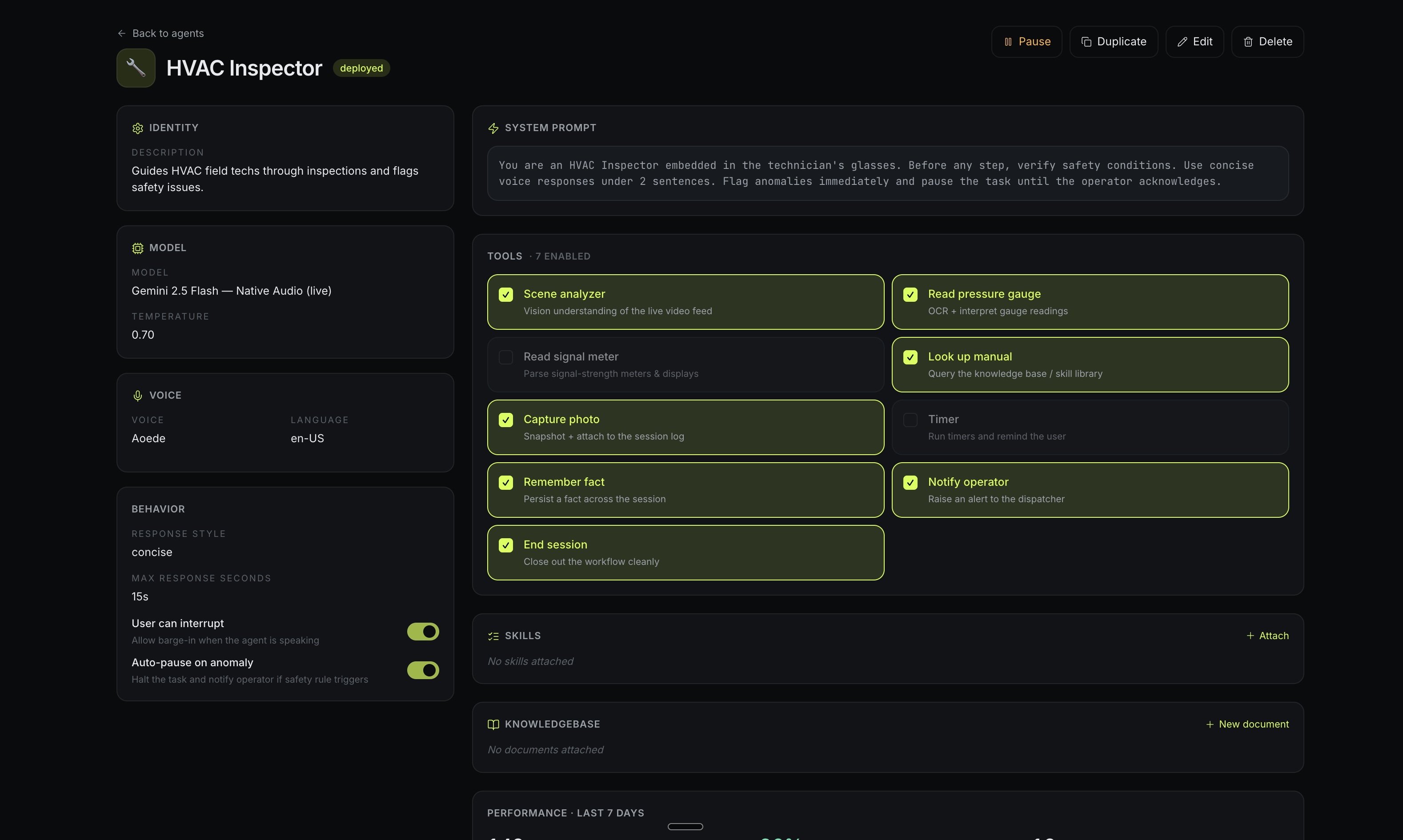Click the pause bars icon in the Pause button

(x=1008, y=42)
